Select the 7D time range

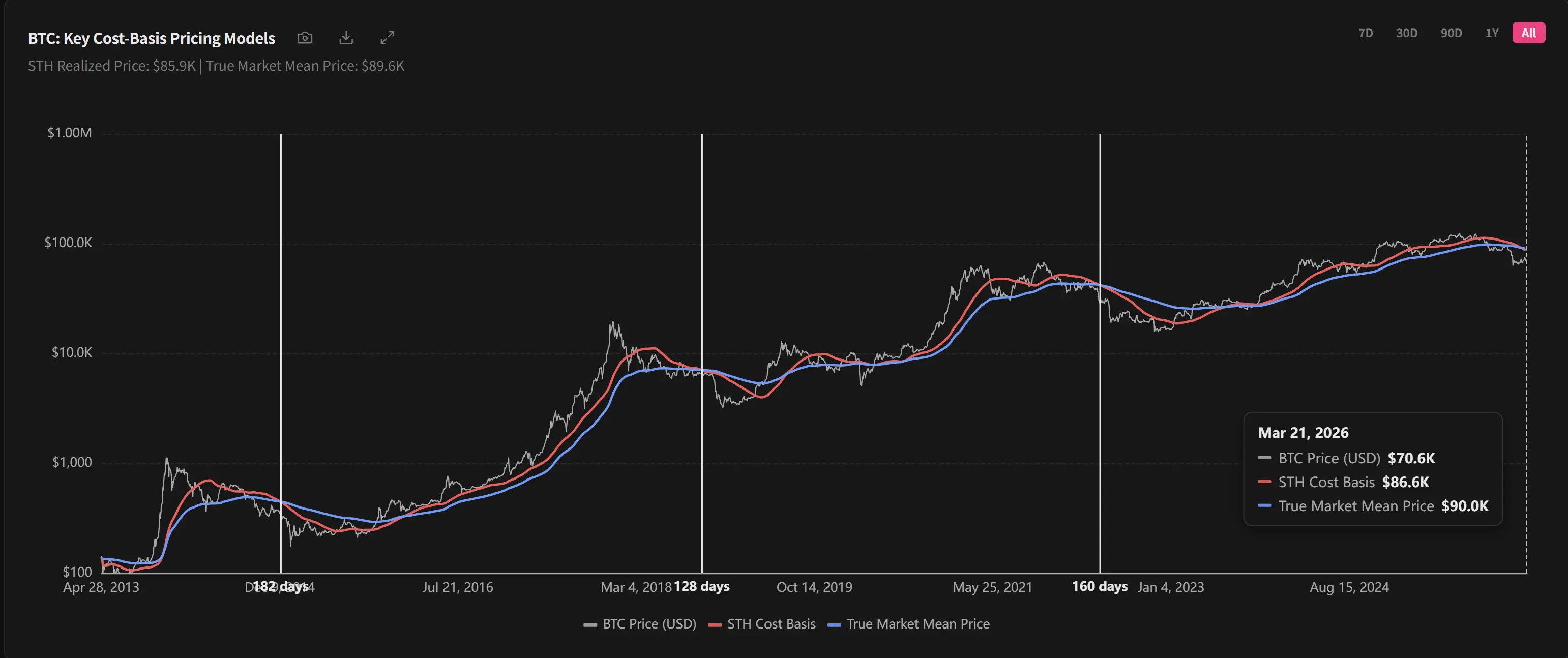(x=1365, y=33)
